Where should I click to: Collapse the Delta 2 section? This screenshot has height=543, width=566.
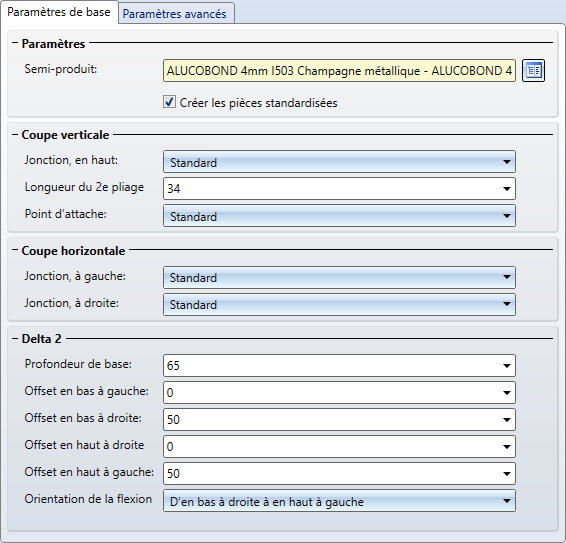(x=15, y=338)
